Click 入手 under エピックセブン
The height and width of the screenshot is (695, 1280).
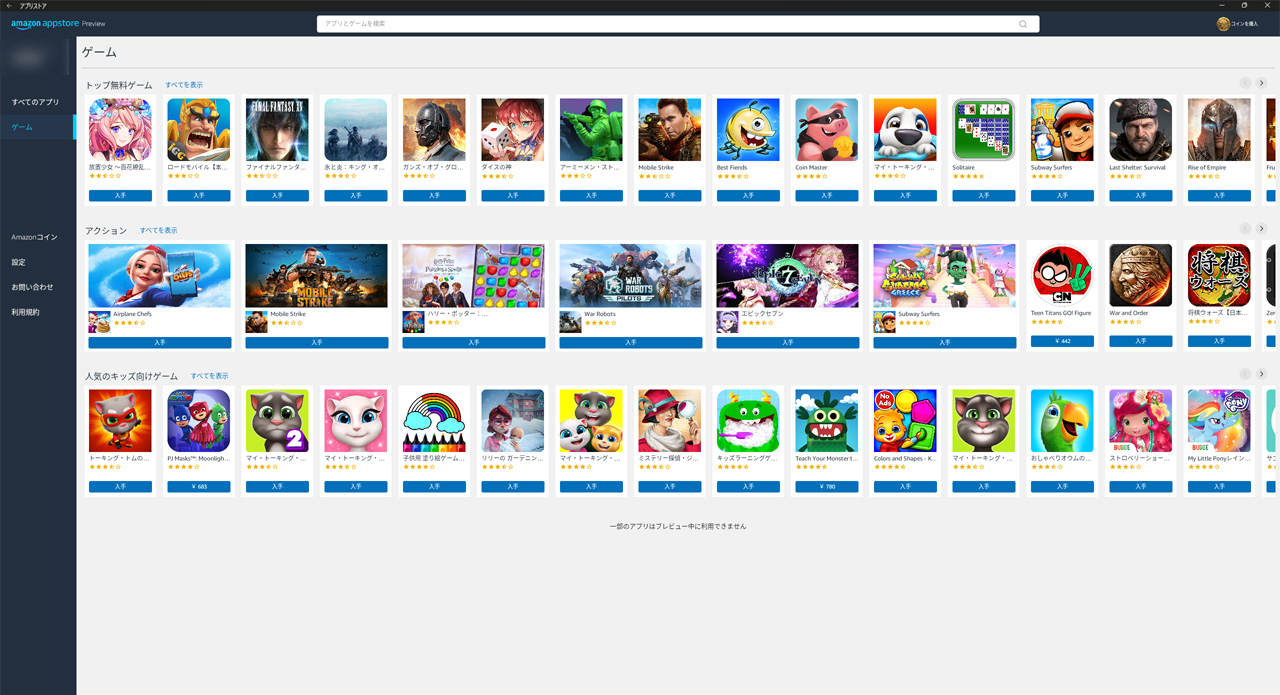[788, 342]
